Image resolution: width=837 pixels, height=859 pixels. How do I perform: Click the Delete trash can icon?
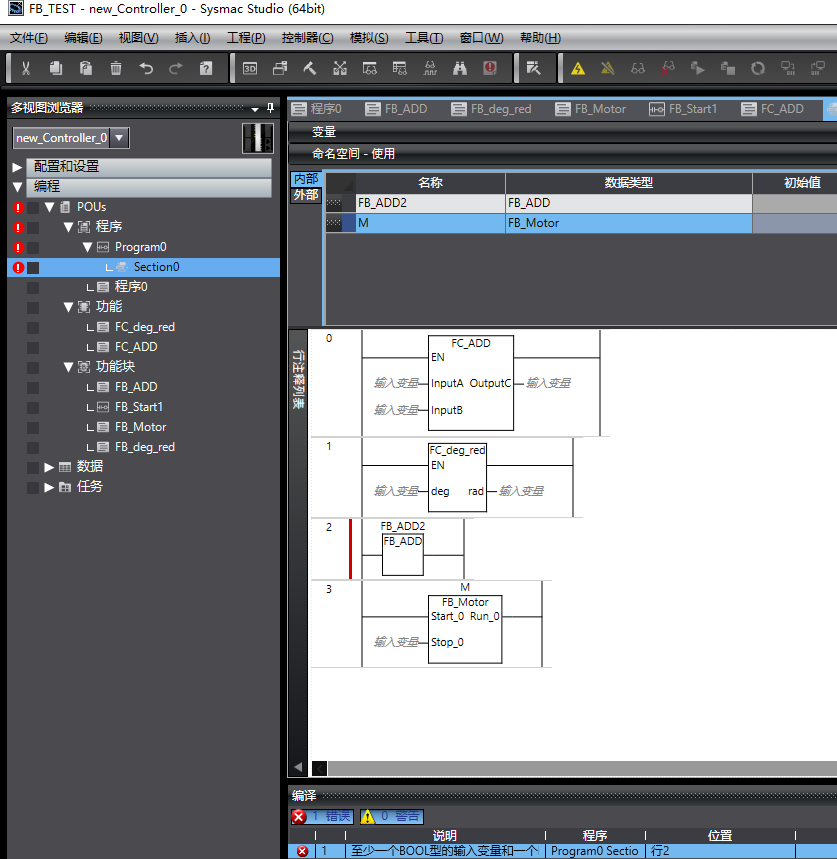click(116, 68)
